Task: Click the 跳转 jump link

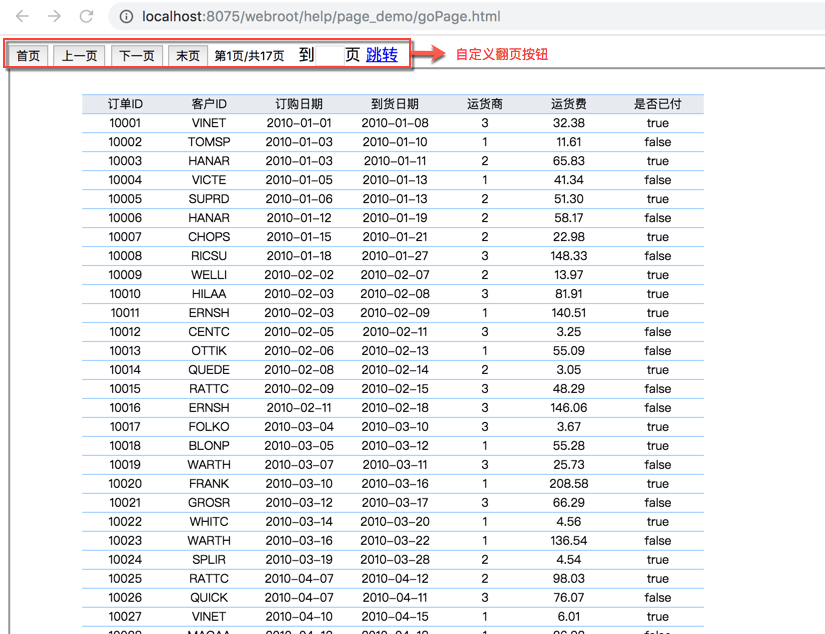Action: 381,55
